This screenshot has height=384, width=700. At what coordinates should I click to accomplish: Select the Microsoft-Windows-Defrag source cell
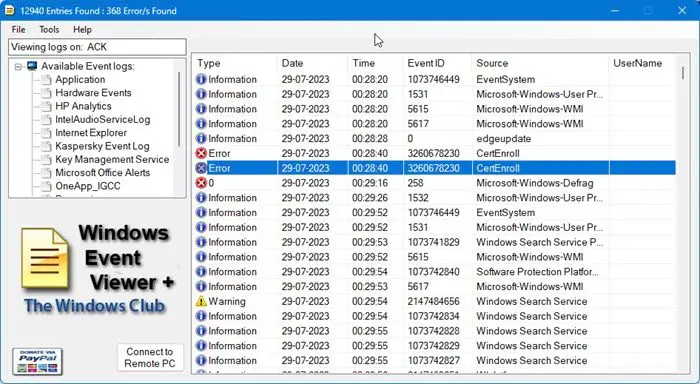pyautogui.click(x=535, y=183)
